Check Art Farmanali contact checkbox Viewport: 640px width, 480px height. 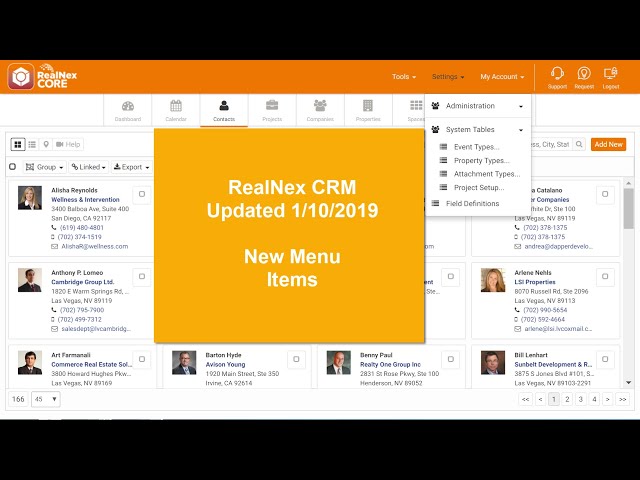142,359
